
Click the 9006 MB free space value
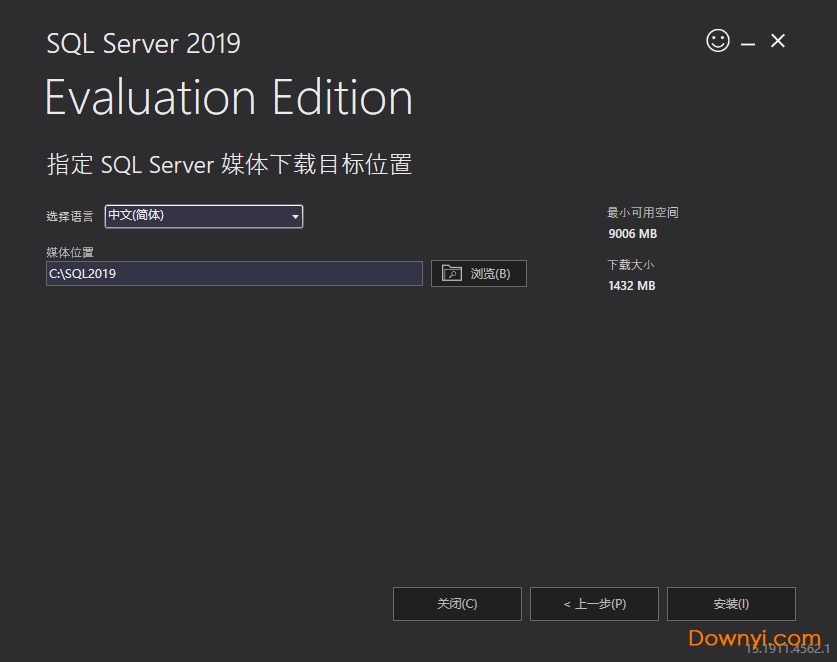[632, 234]
